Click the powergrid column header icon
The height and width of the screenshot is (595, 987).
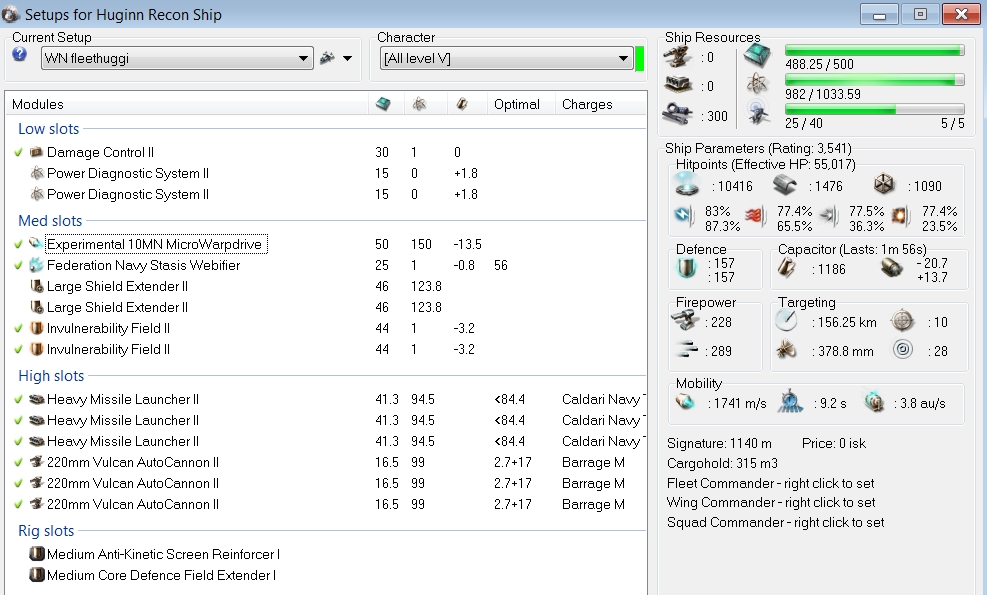point(419,104)
